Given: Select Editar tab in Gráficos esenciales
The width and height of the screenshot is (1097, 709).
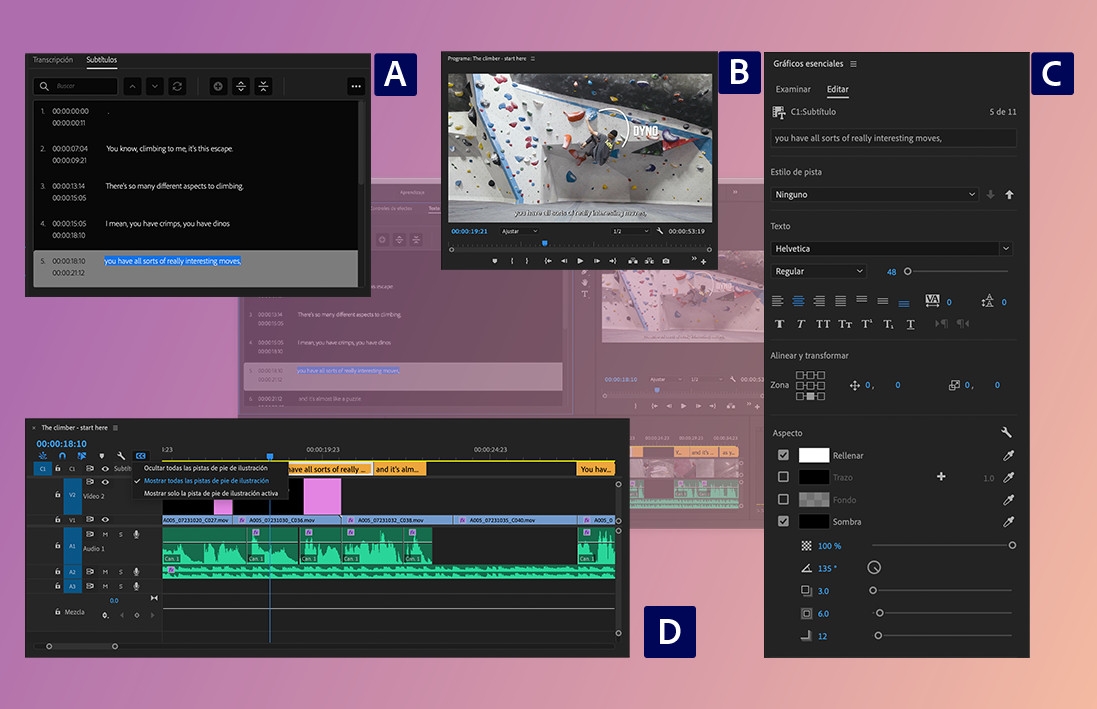Looking at the screenshot, I should [x=837, y=89].
